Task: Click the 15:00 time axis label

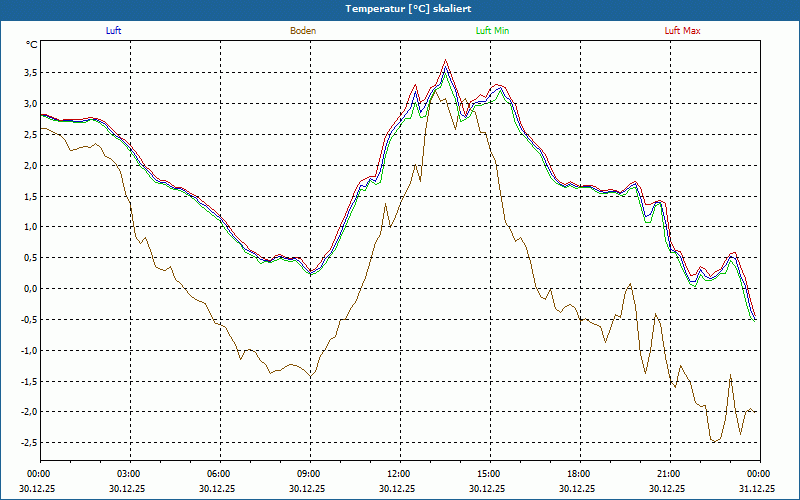Action: [488, 474]
